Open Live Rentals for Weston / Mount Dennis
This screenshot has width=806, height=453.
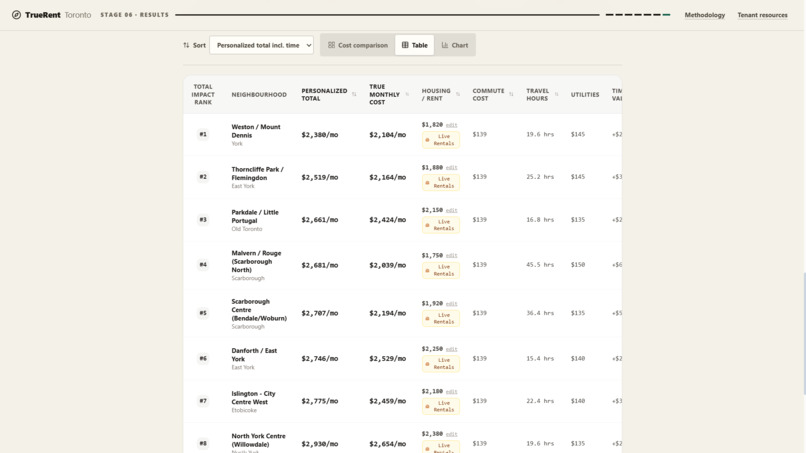click(x=441, y=140)
